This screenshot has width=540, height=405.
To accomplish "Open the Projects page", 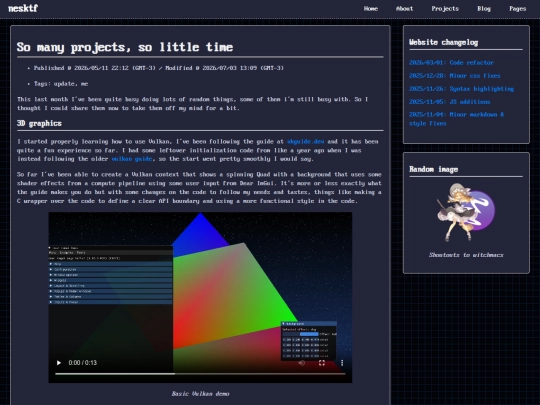I will coord(445,9).
